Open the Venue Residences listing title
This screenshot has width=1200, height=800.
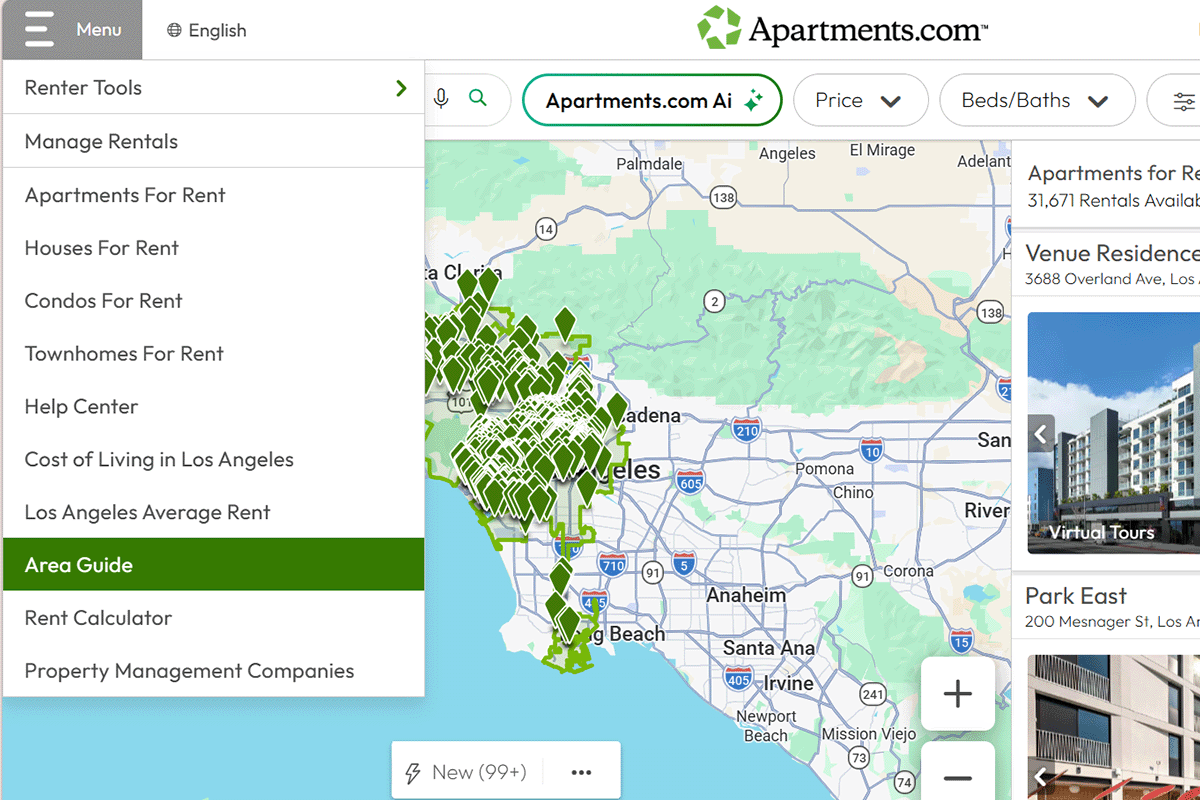click(x=1112, y=253)
